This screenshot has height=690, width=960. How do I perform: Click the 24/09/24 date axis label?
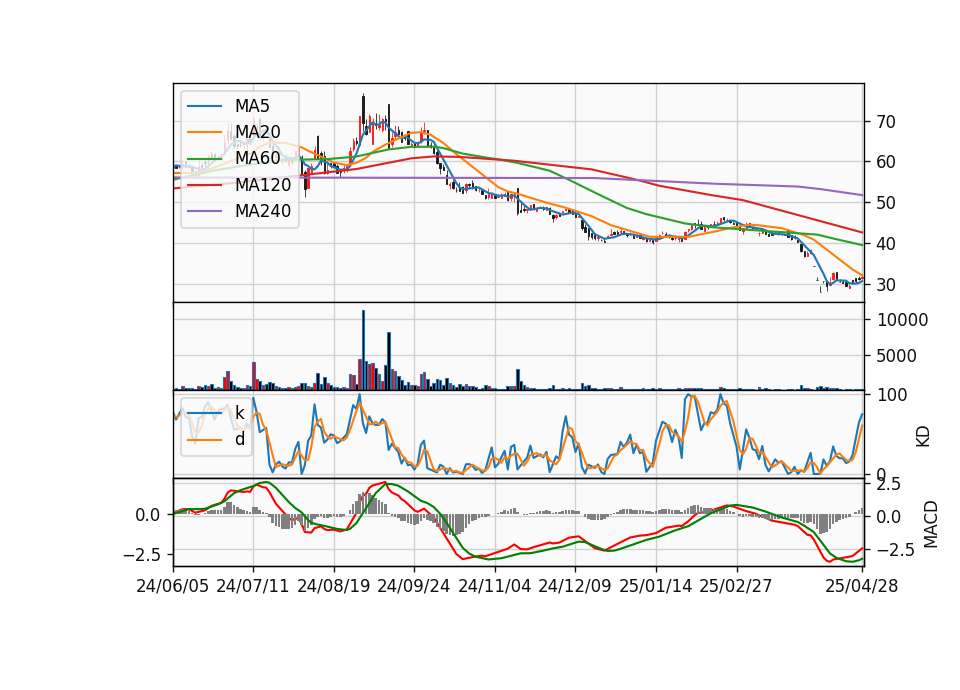(414, 586)
